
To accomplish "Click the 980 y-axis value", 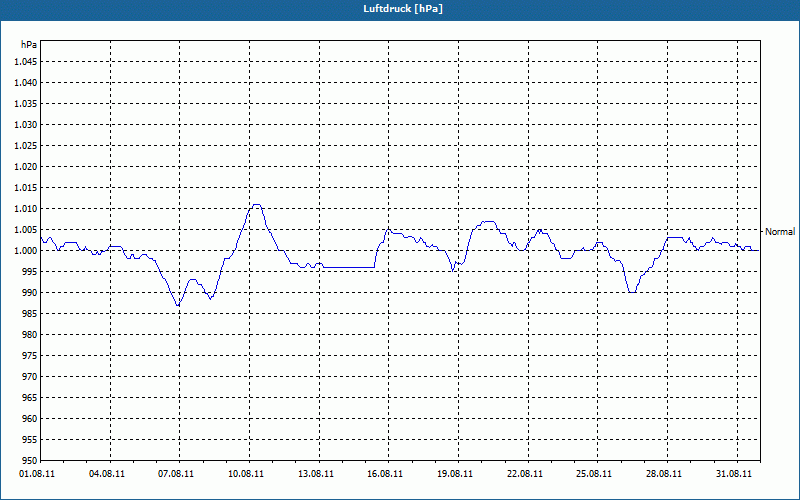I will coord(31,335).
